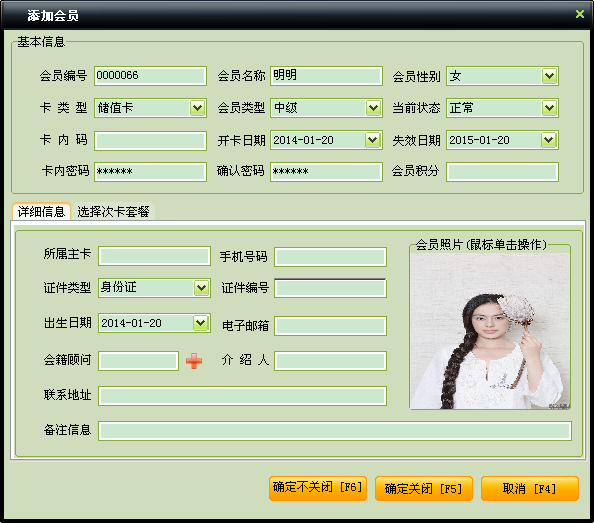
Task: Close the 添加会员 dialog with the X
Action: click(580, 14)
